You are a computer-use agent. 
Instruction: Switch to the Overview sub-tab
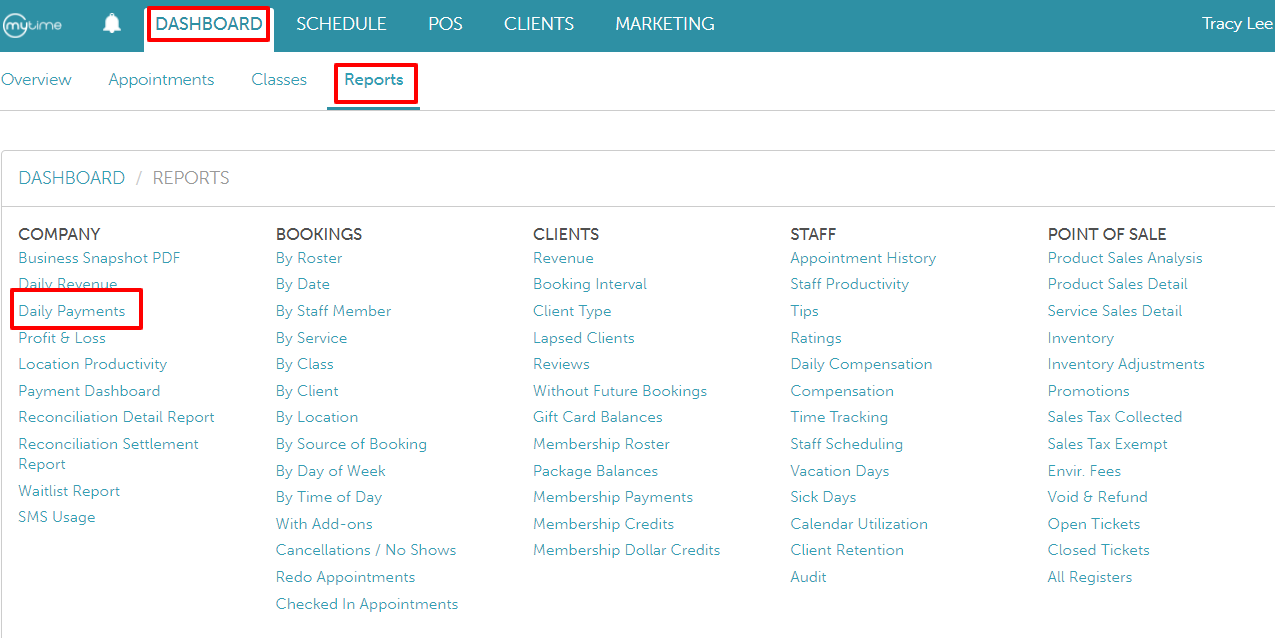pos(36,80)
